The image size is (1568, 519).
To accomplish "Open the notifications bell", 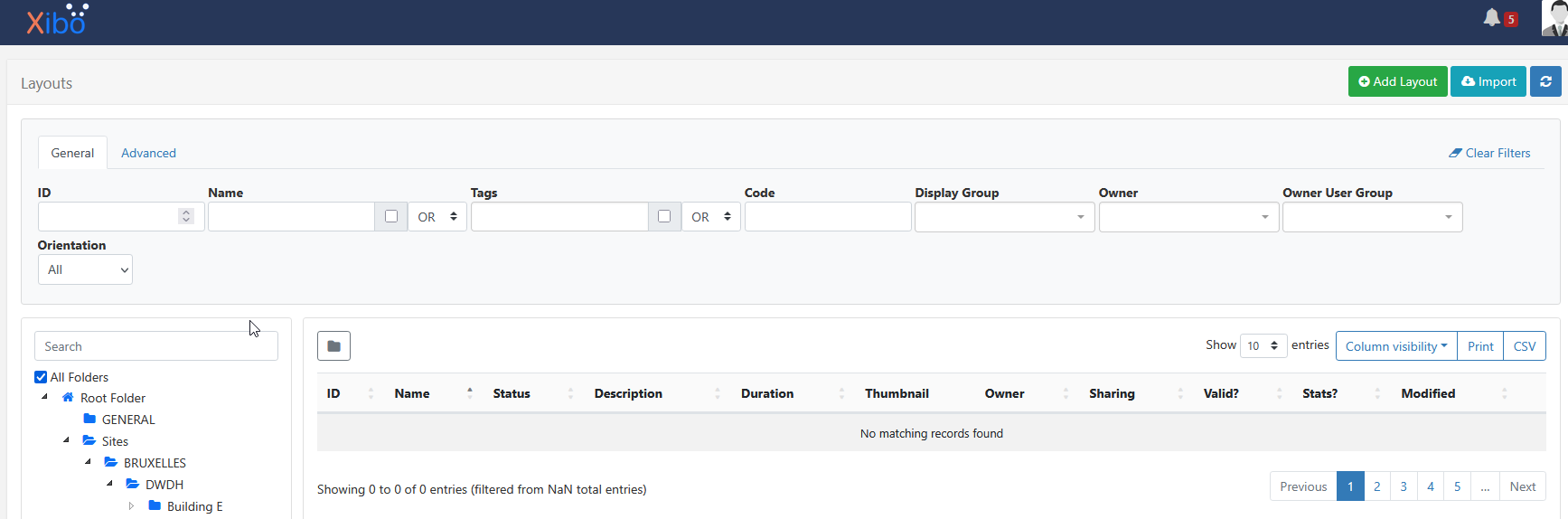I will [1492, 18].
